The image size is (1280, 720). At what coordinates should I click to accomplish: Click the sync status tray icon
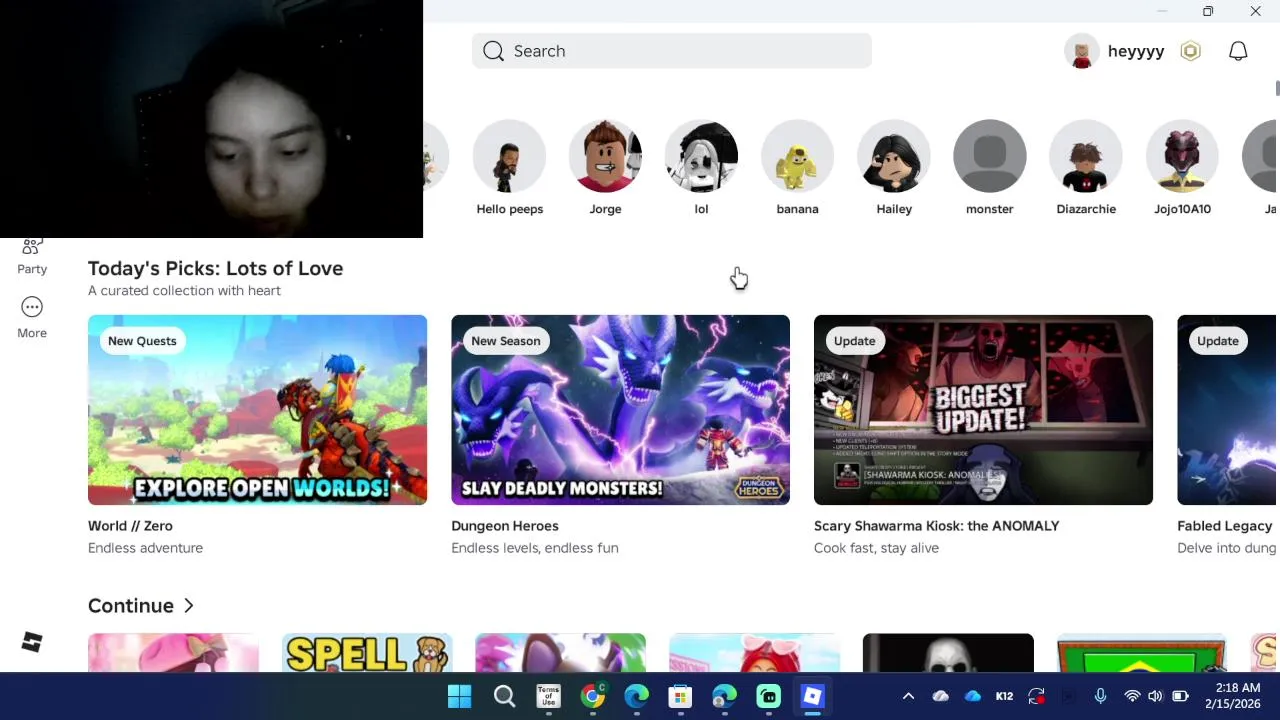tap(1036, 696)
